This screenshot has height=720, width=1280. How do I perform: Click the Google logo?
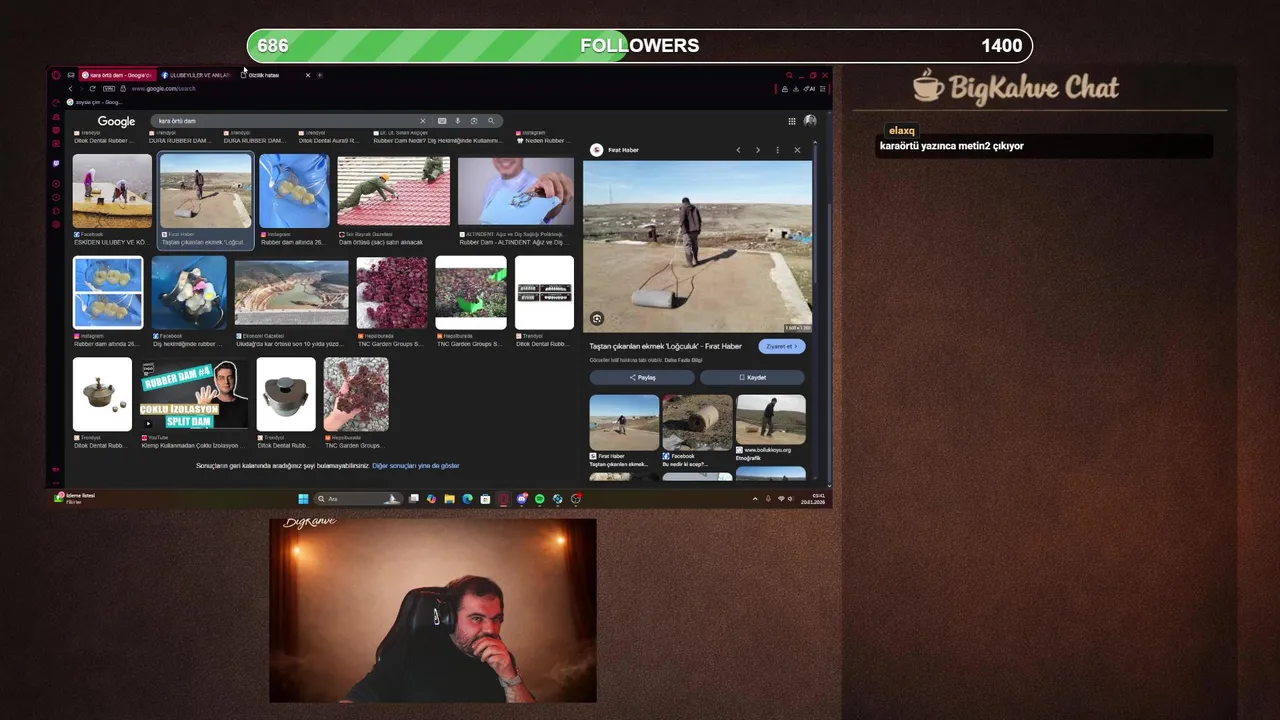[116, 121]
